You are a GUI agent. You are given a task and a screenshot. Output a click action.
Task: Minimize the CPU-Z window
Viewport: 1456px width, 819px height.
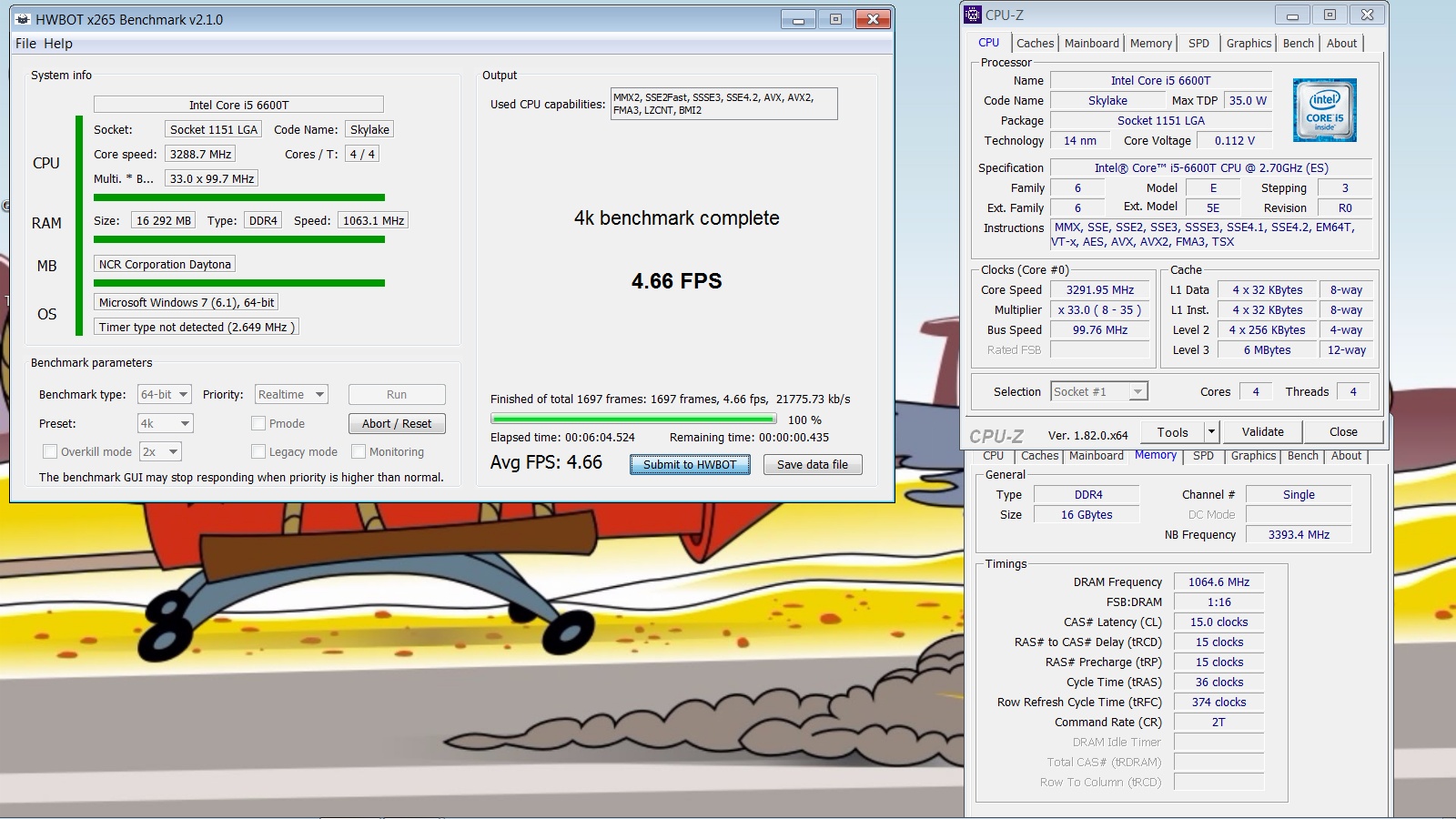click(1291, 15)
